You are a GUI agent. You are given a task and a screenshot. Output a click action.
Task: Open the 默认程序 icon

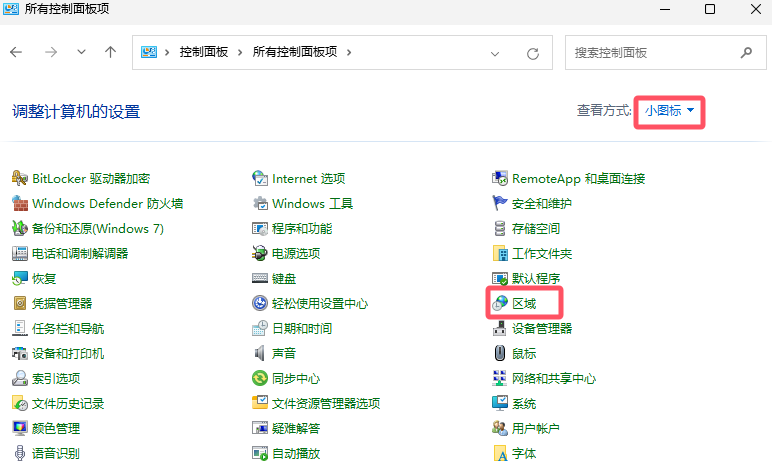(x=500, y=279)
